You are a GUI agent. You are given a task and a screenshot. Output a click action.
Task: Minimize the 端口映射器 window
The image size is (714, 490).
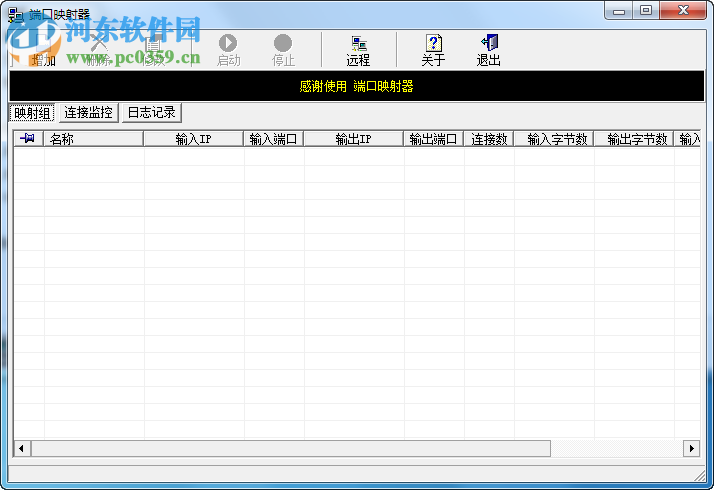pos(618,11)
